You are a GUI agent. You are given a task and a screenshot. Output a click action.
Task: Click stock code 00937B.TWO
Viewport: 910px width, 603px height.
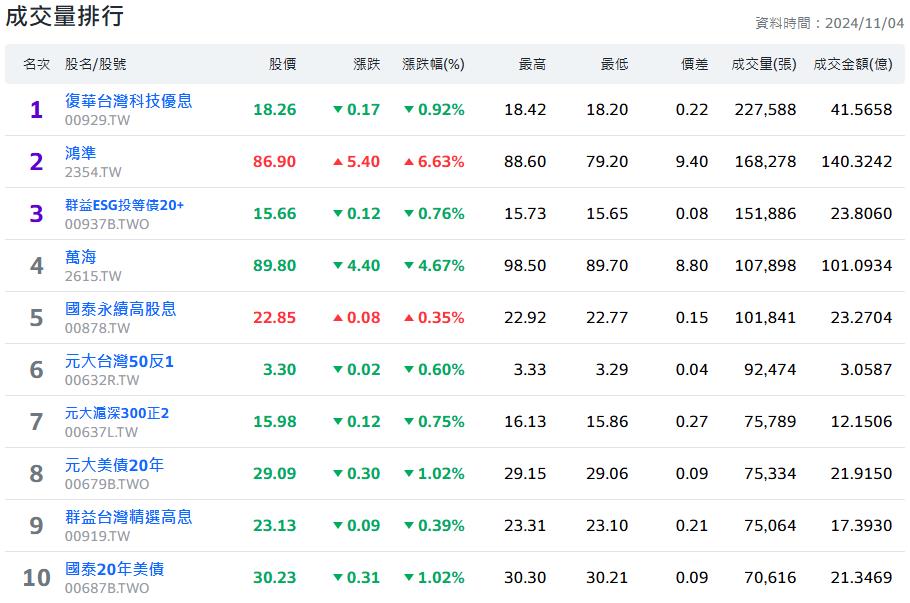click(107, 224)
